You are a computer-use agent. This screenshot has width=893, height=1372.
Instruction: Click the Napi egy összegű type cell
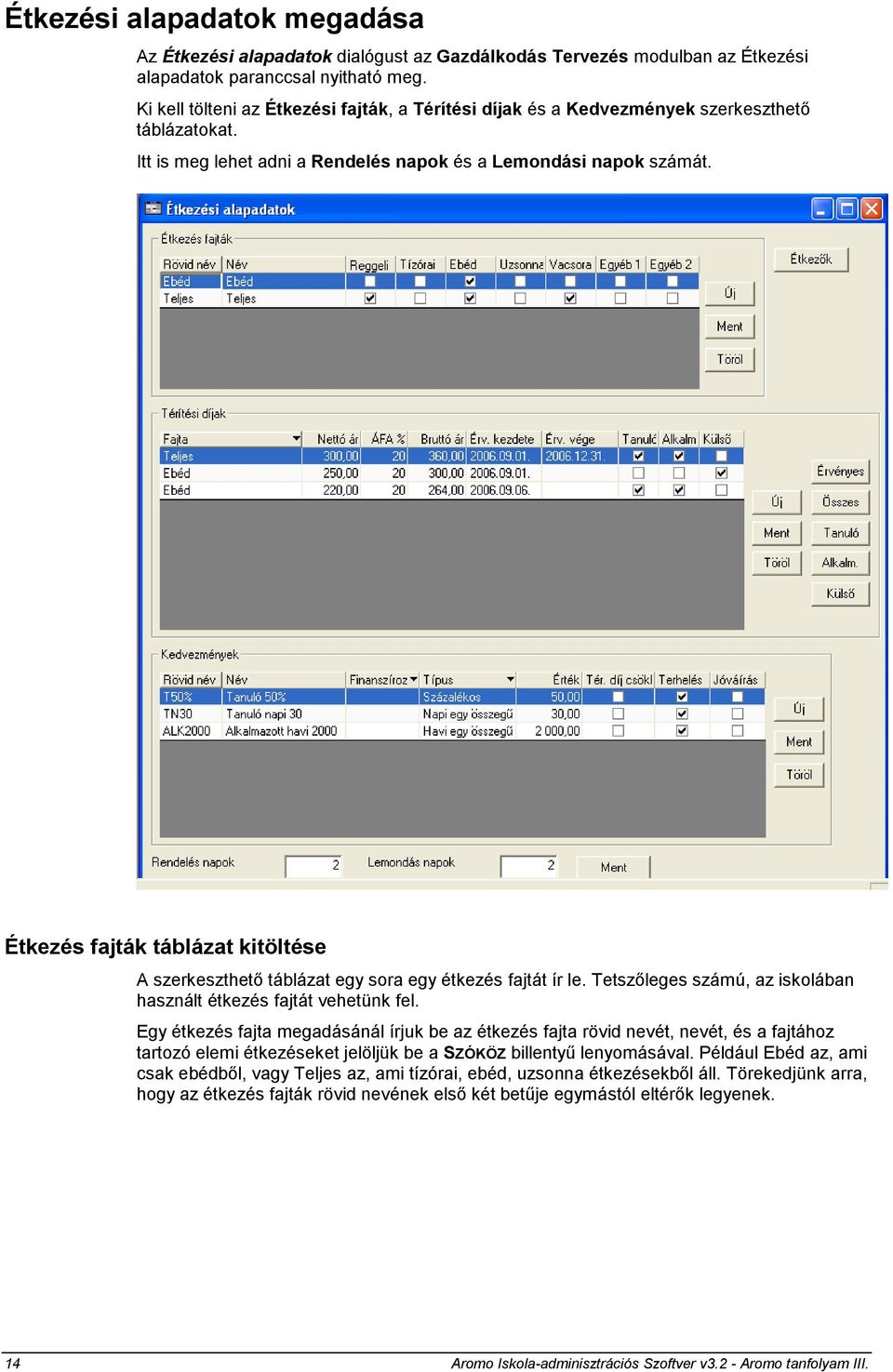pos(468,713)
